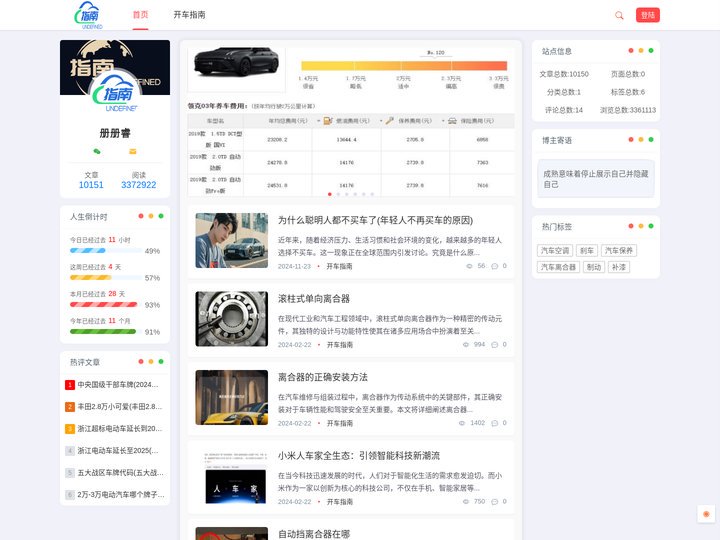Click comment icon of 离合器的正确安装方法 post
The height and width of the screenshot is (540, 720).
tap(495, 423)
